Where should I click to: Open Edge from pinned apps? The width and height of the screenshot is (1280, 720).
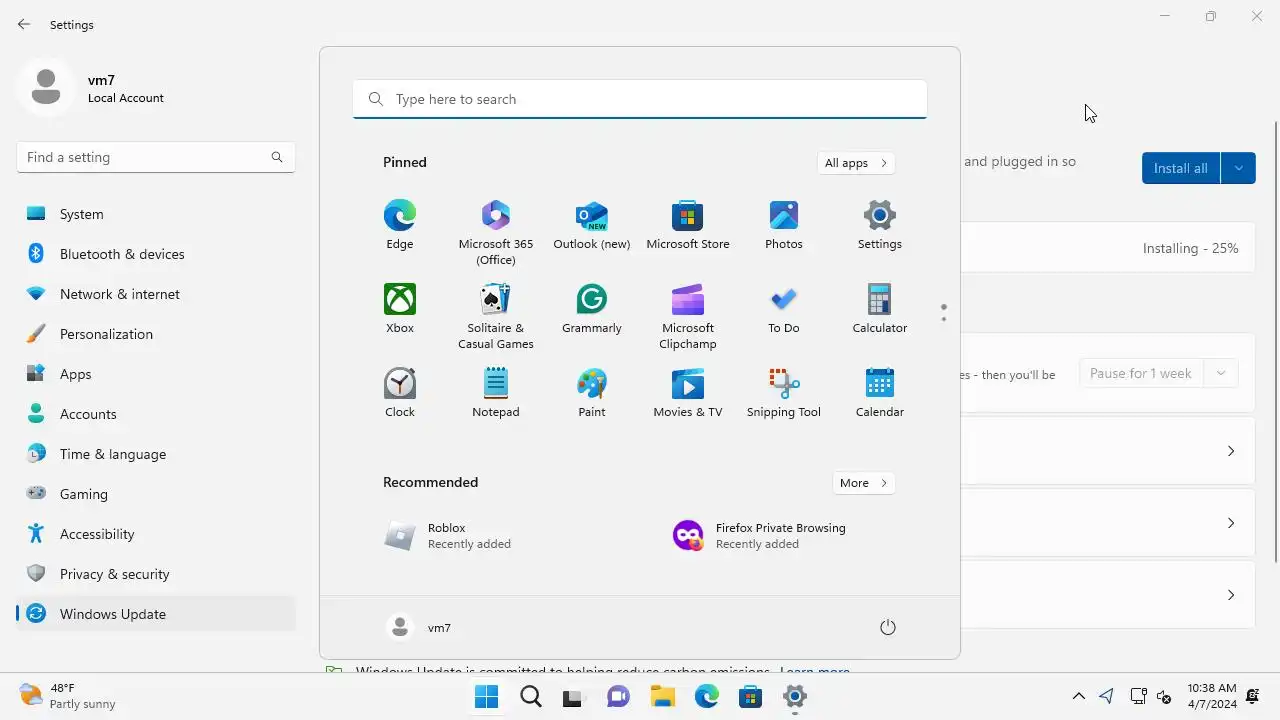pyautogui.click(x=400, y=226)
